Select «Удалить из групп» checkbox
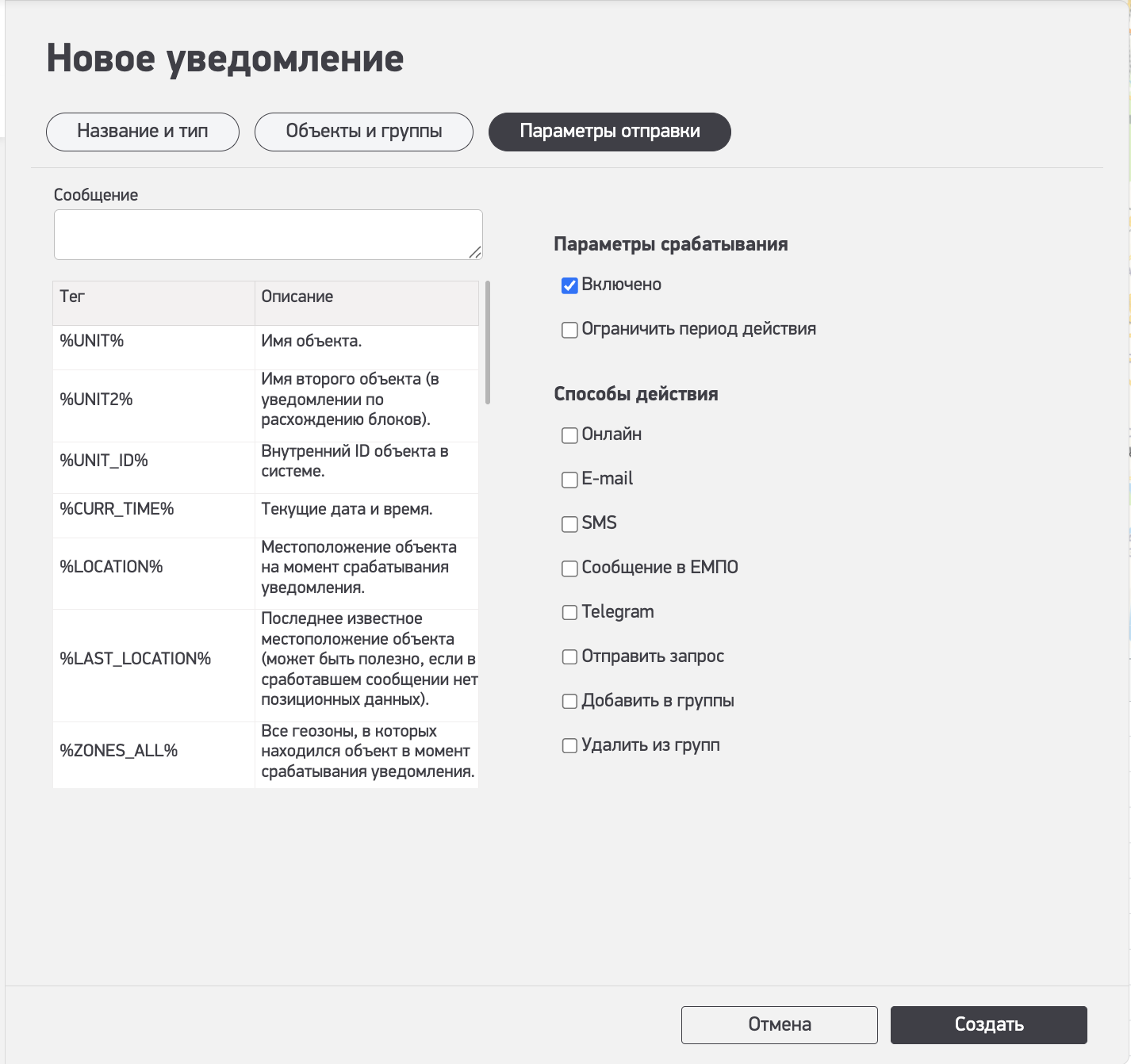The width and height of the screenshot is (1131, 1064). tap(569, 746)
